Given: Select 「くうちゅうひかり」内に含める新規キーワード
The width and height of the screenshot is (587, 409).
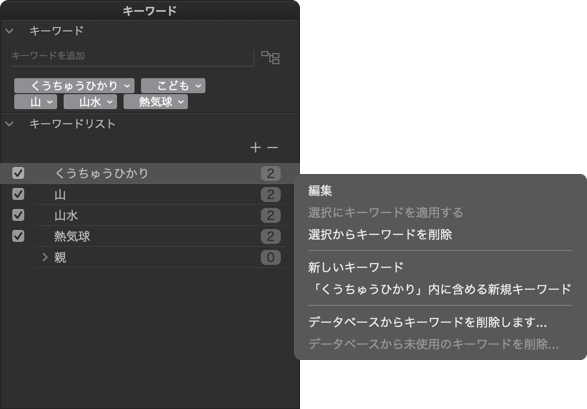Looking at the screenshot, I should 440,289.
